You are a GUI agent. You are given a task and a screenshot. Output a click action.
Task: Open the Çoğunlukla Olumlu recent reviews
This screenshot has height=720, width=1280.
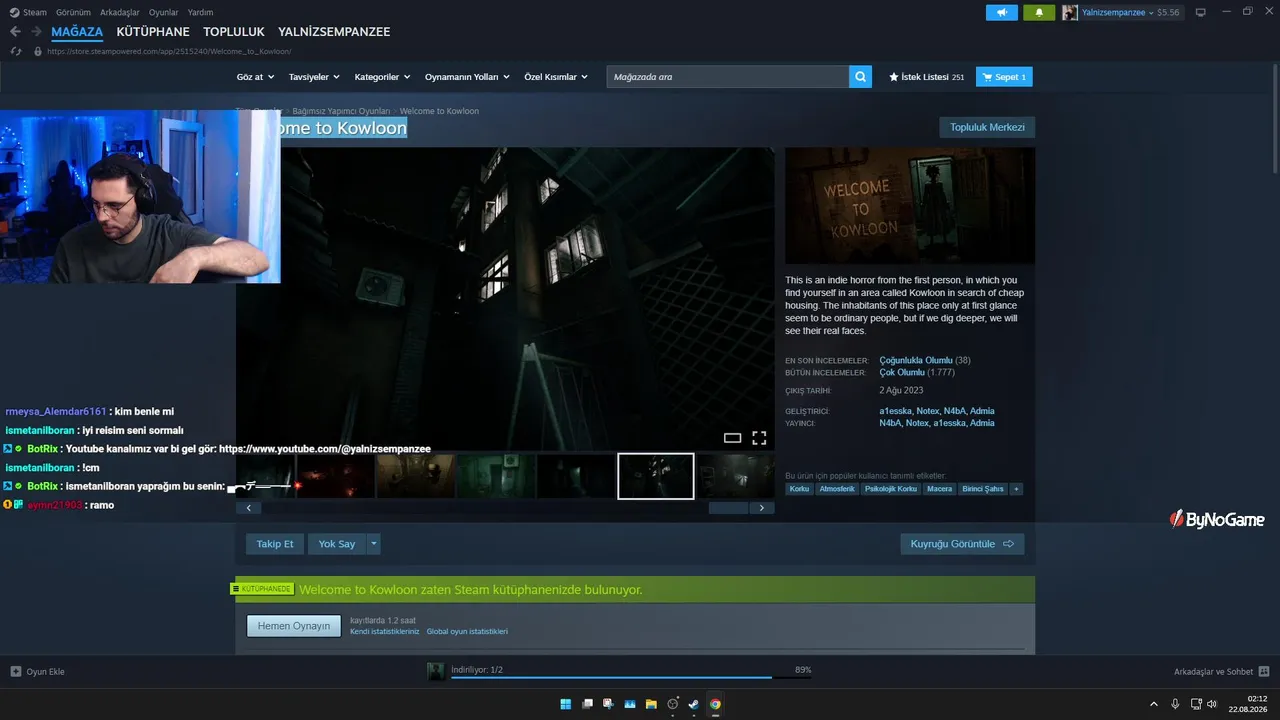916,360
